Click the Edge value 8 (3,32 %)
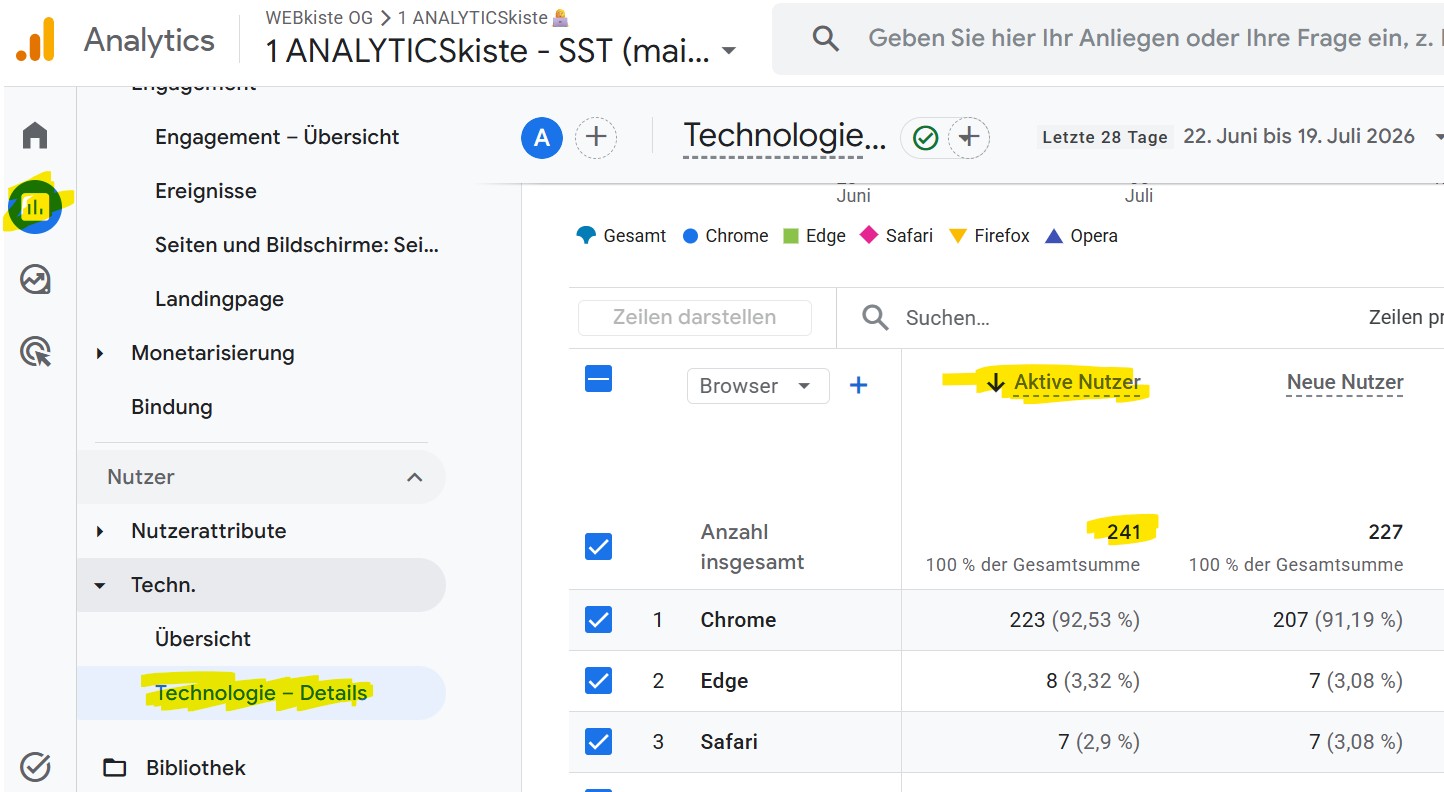The image size is (1444, 792). pyautogui.click(x=1093, y=681)
